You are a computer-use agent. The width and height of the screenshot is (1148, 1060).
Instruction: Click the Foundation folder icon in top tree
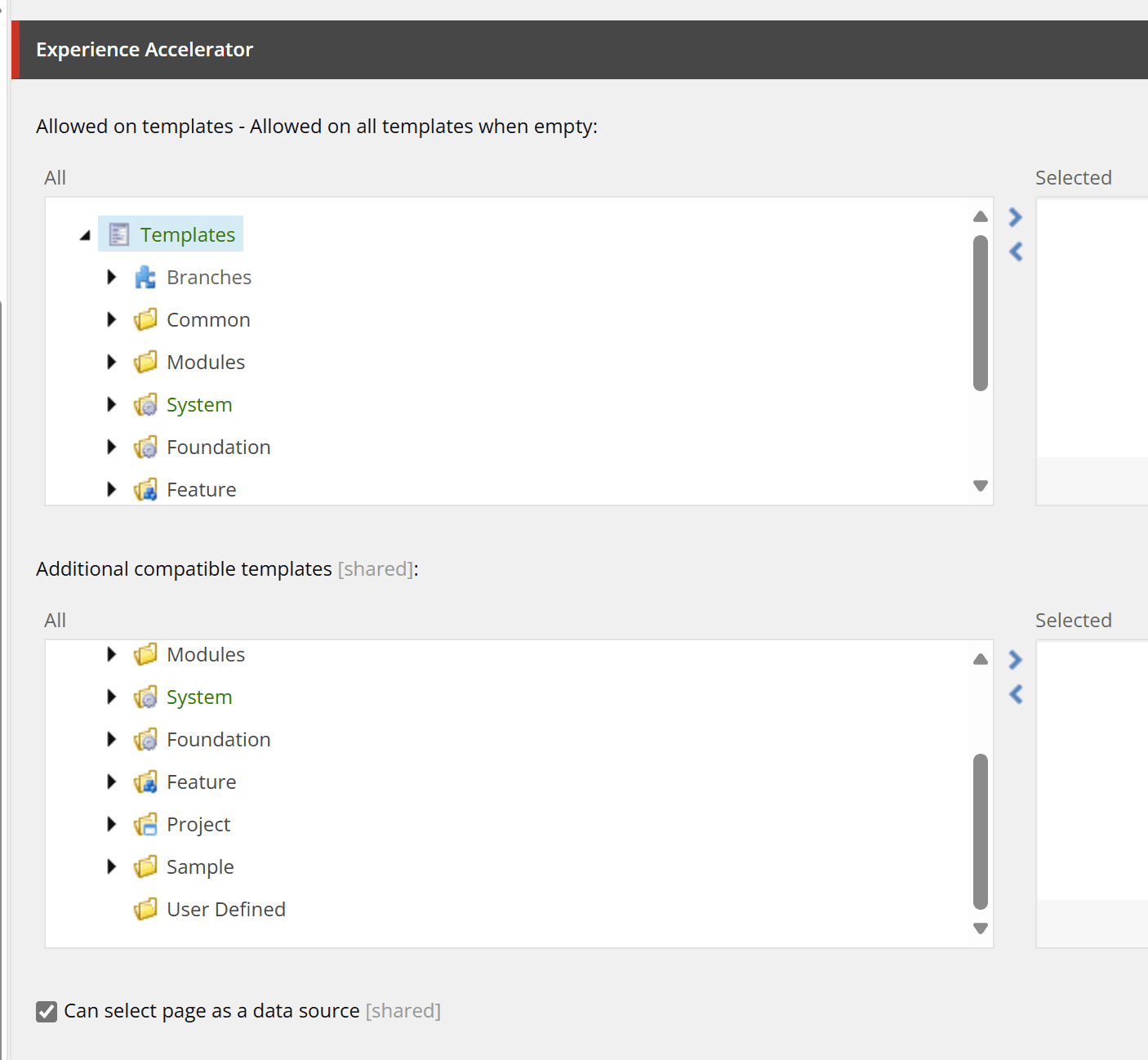pos(145,447)
